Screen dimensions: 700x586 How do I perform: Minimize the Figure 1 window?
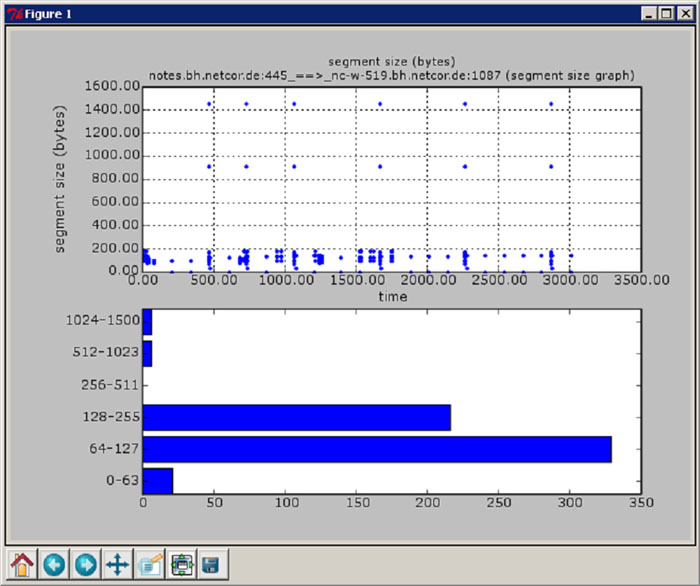(649, 14)
